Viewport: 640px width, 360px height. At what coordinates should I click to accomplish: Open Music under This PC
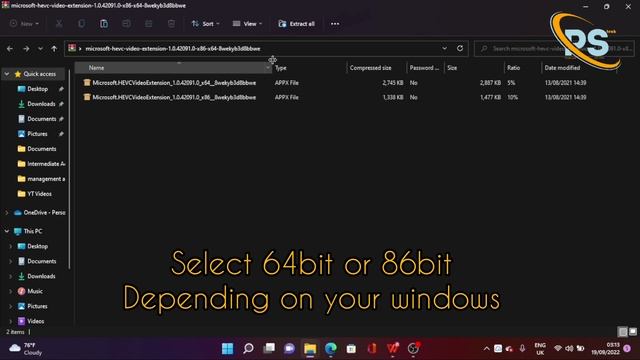30,291
